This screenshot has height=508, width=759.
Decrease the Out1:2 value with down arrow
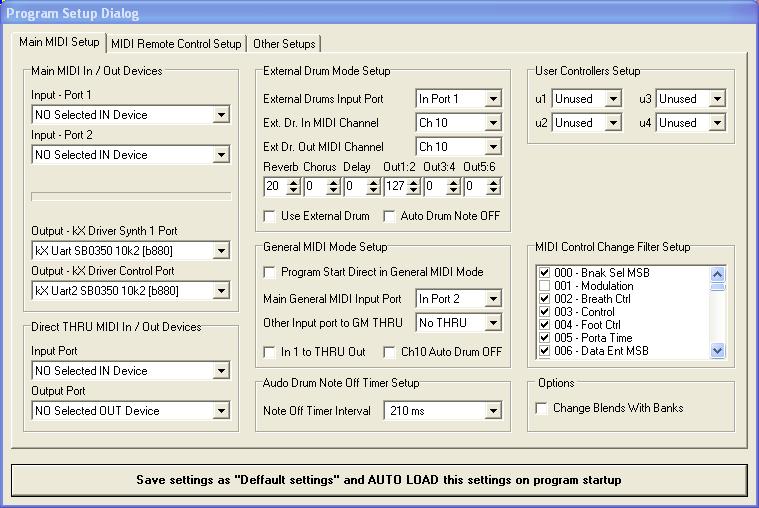coord(414,190)
